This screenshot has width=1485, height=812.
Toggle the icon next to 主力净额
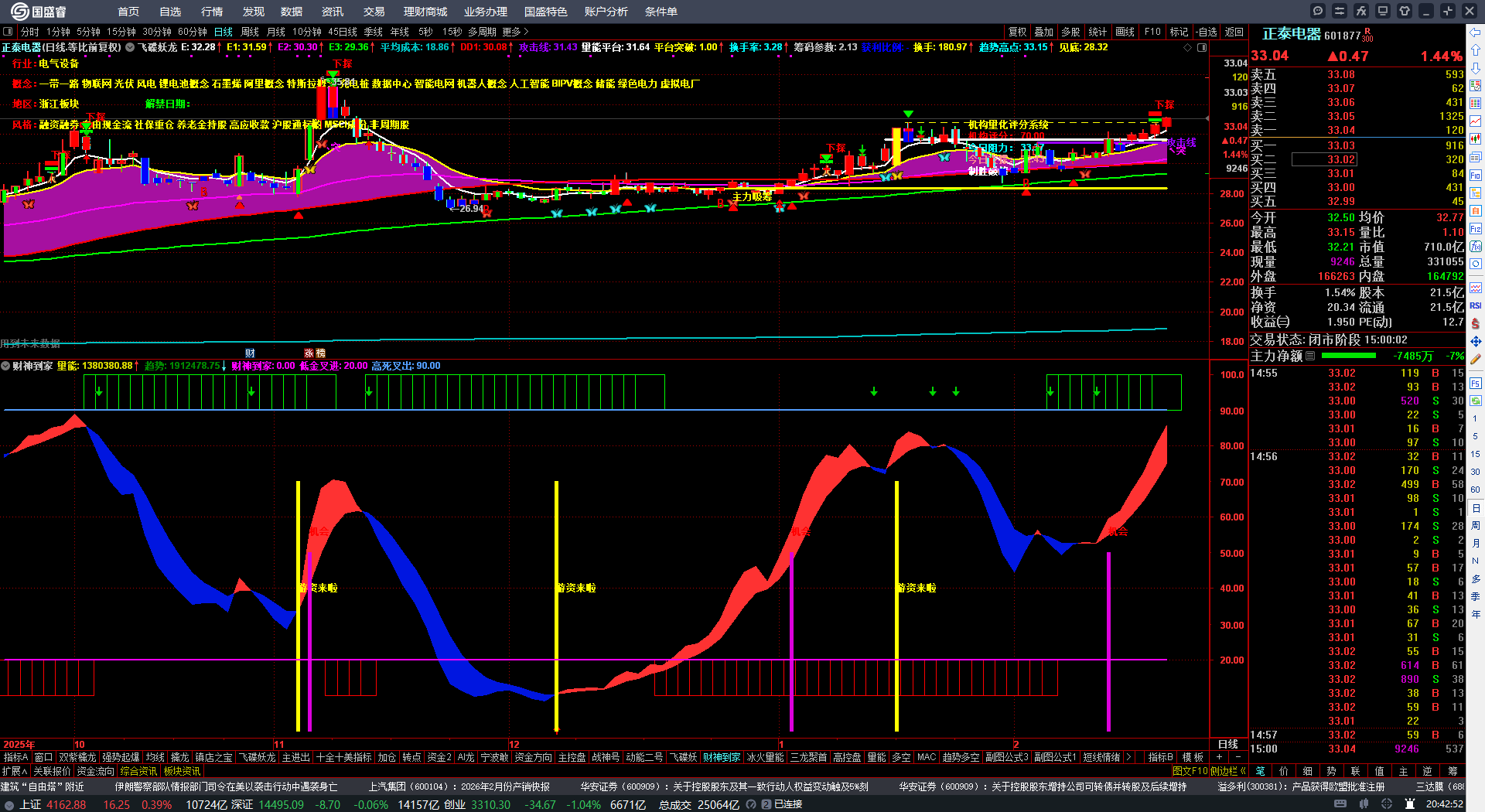coord(1310,357)
